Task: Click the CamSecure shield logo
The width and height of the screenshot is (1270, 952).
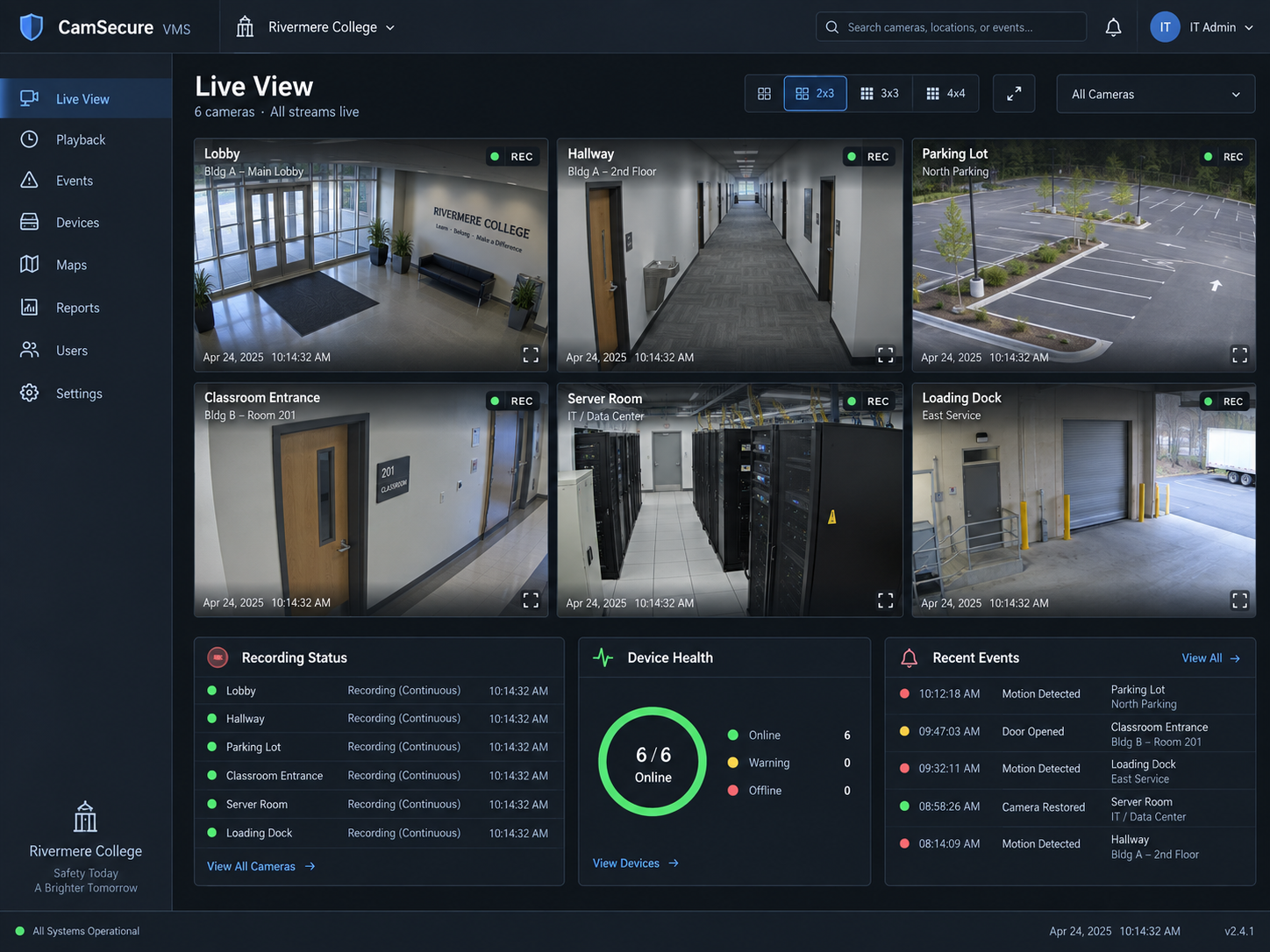Action: [32, 27]
